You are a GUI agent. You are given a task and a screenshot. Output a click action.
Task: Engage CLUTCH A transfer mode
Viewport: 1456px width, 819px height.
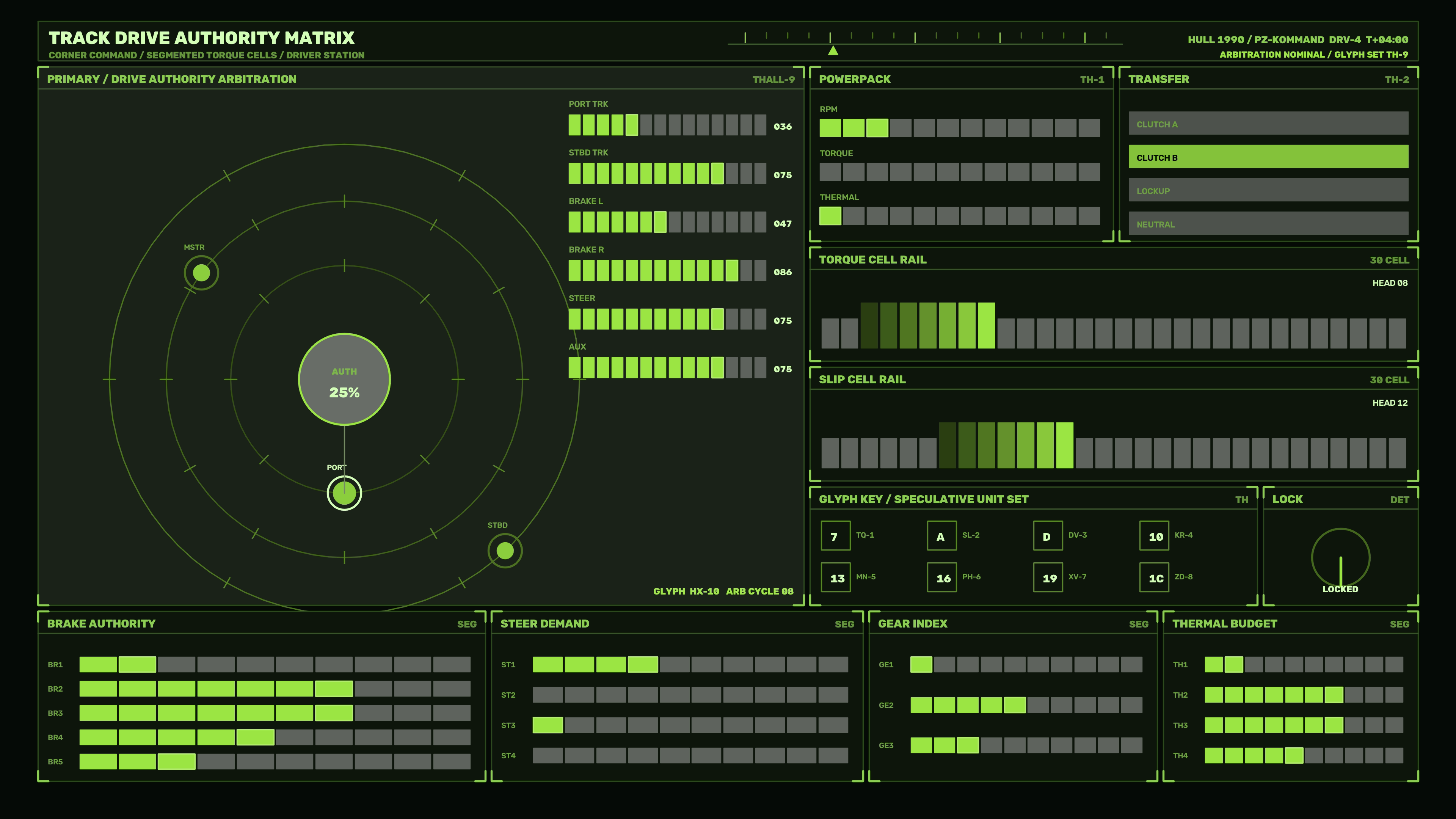(1268, 123)
